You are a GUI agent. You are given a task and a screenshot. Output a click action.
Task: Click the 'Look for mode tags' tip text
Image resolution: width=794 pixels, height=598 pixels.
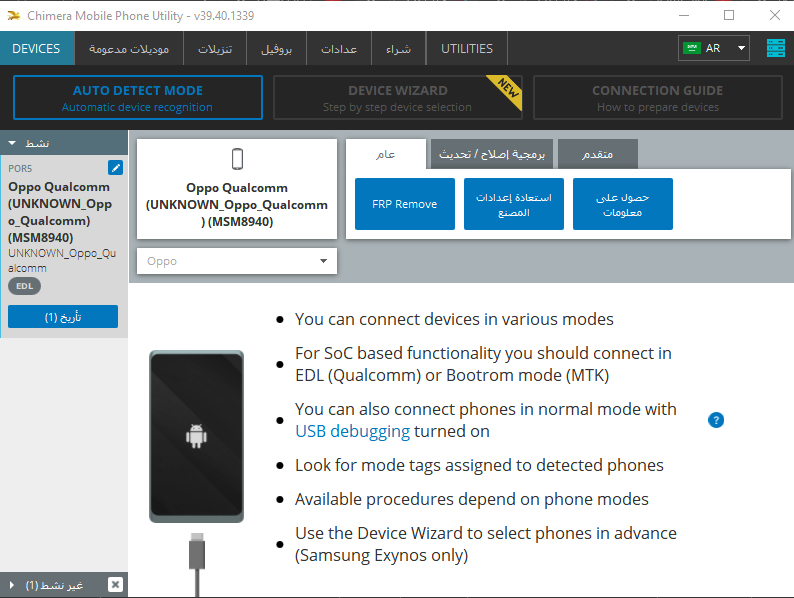(x=479, y=465)
